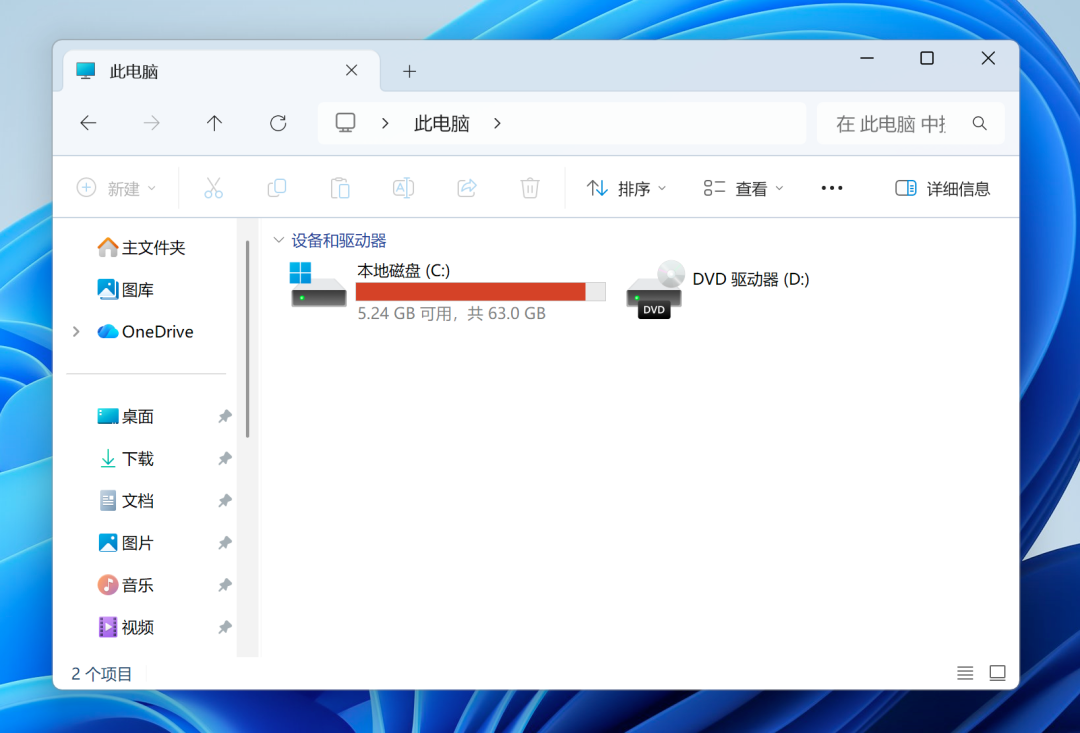Click the Share icon in toolbar
The width and height of the screenshot is (1080, 733).
point(467,188)
